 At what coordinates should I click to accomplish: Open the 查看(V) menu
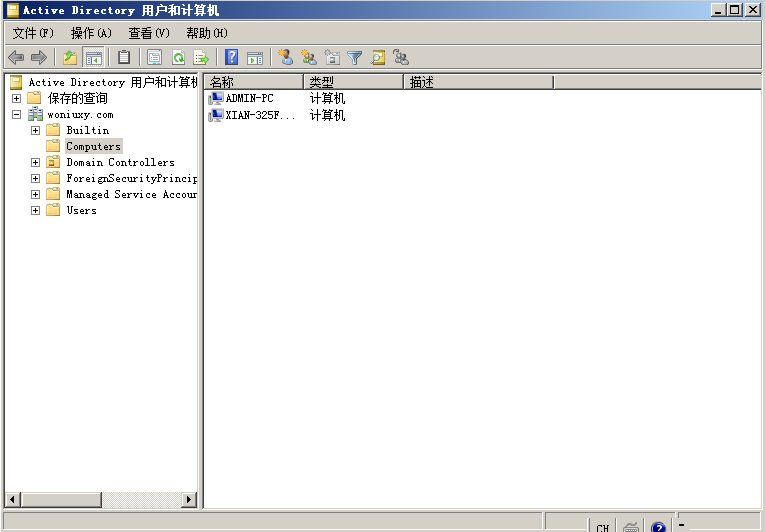(149, 33)
